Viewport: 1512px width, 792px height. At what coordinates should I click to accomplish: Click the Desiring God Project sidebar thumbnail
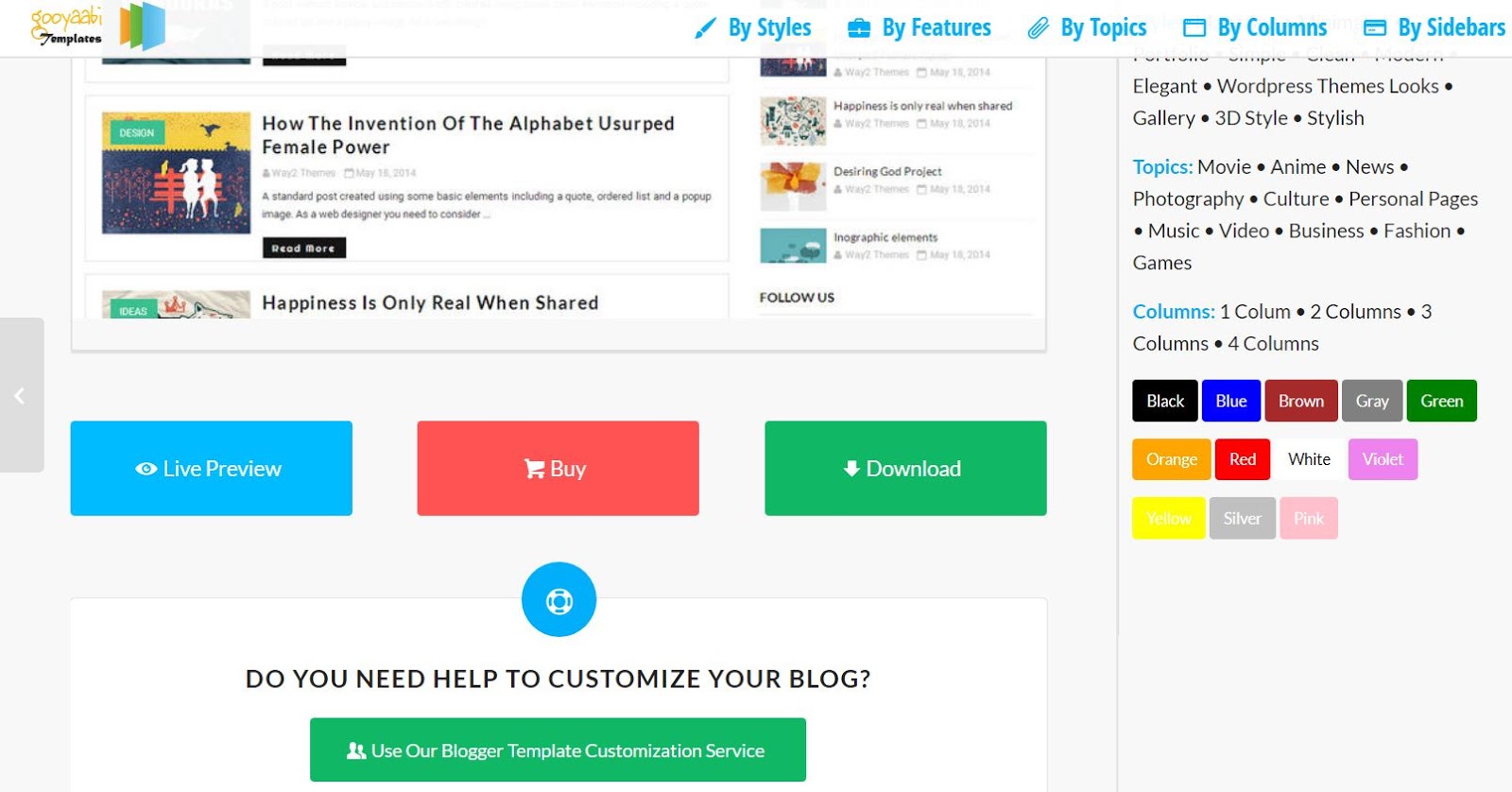793,186
